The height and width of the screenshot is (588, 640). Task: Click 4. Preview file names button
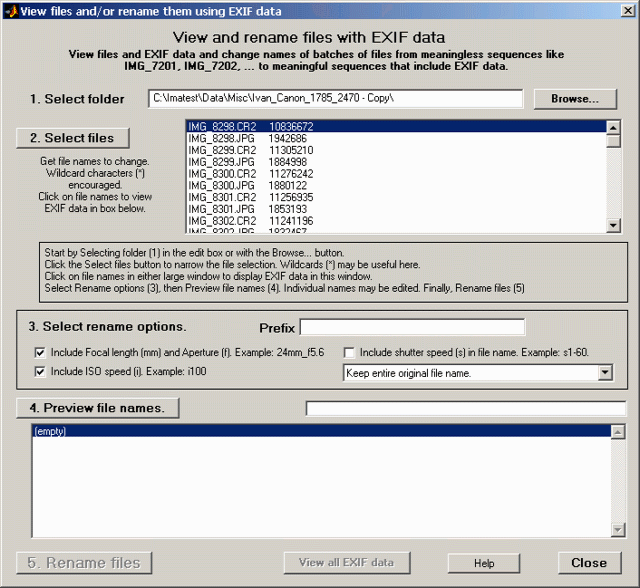(98, 408)
